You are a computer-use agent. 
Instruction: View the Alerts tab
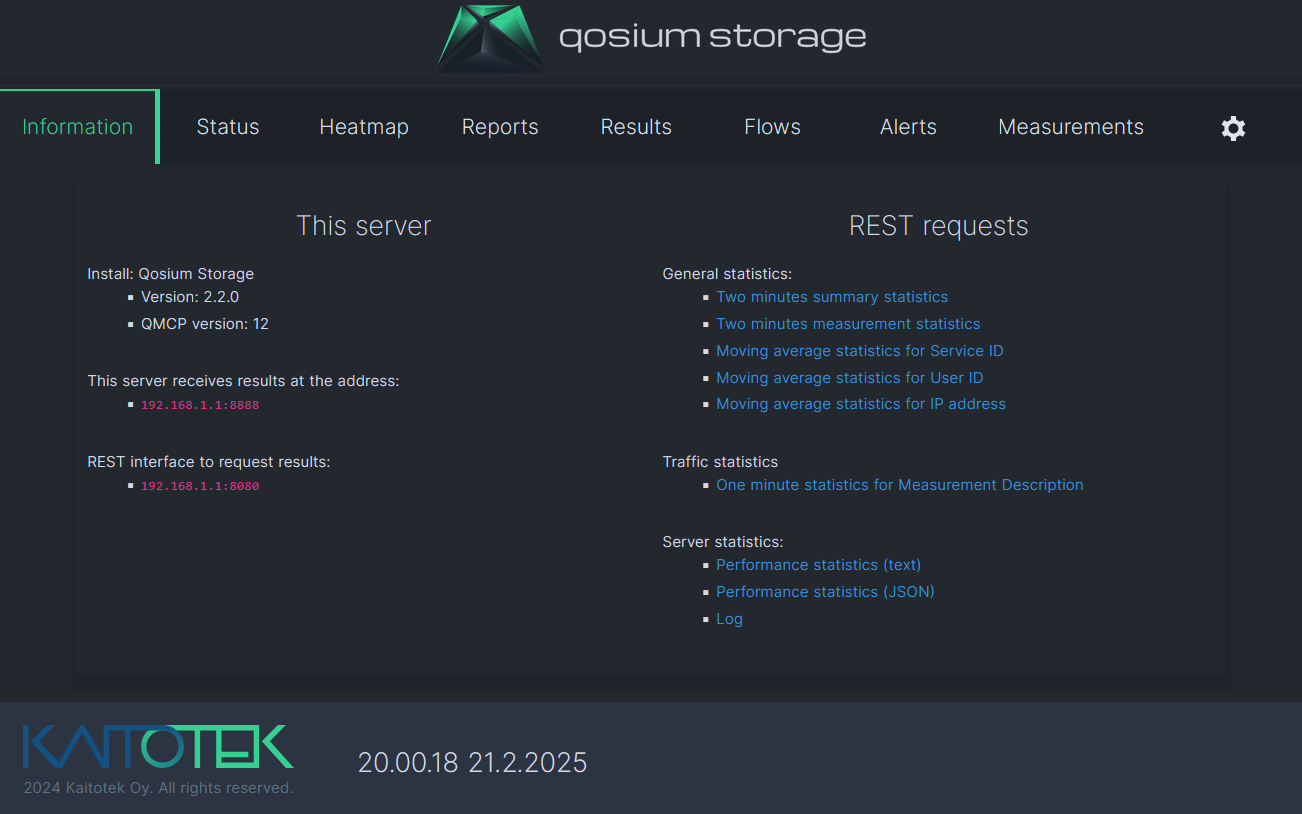point(908,127)
